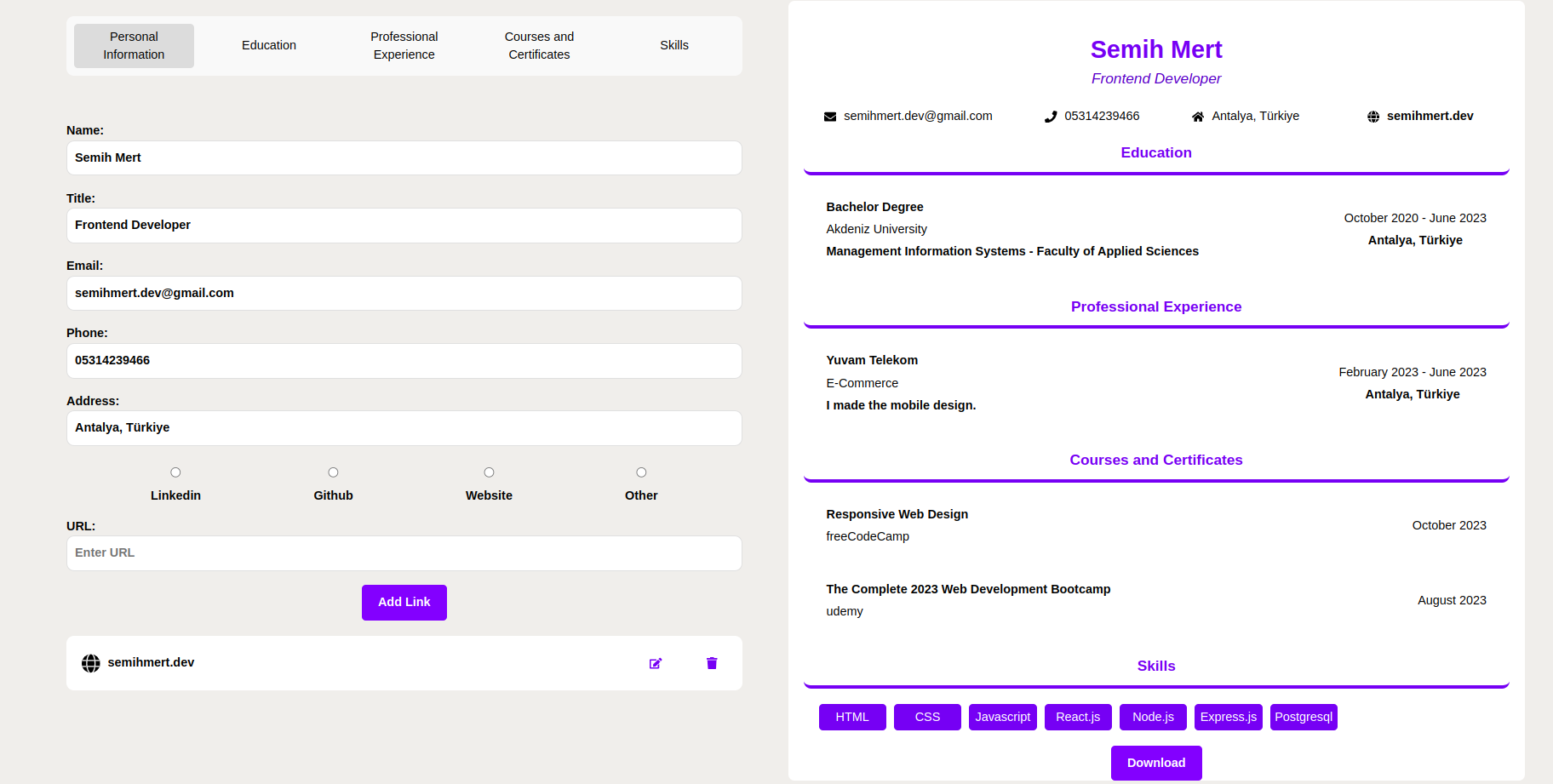Switch to the Education tab
This screenshot has width=1553, height=784.
[x=269, y=45]
